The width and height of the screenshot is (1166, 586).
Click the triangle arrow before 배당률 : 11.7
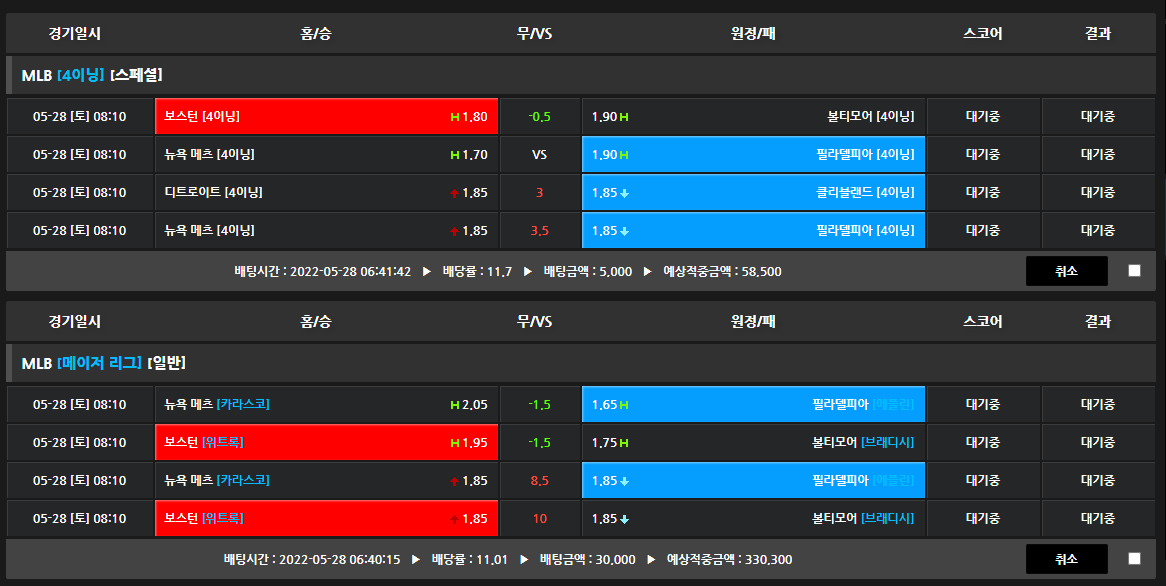coord(427,271)
